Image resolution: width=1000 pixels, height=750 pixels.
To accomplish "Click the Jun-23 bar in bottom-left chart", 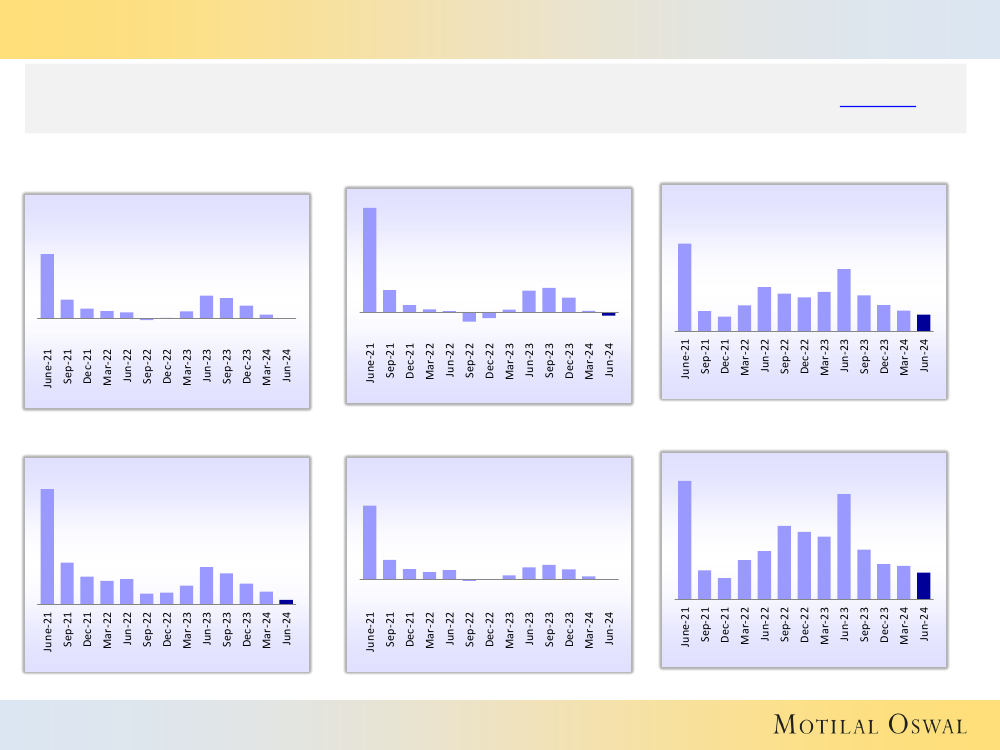I will click(x=206, y=585).
